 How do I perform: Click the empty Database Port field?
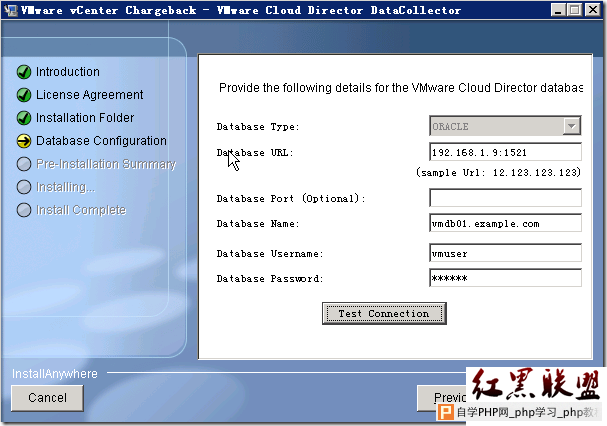coord(505,198)
